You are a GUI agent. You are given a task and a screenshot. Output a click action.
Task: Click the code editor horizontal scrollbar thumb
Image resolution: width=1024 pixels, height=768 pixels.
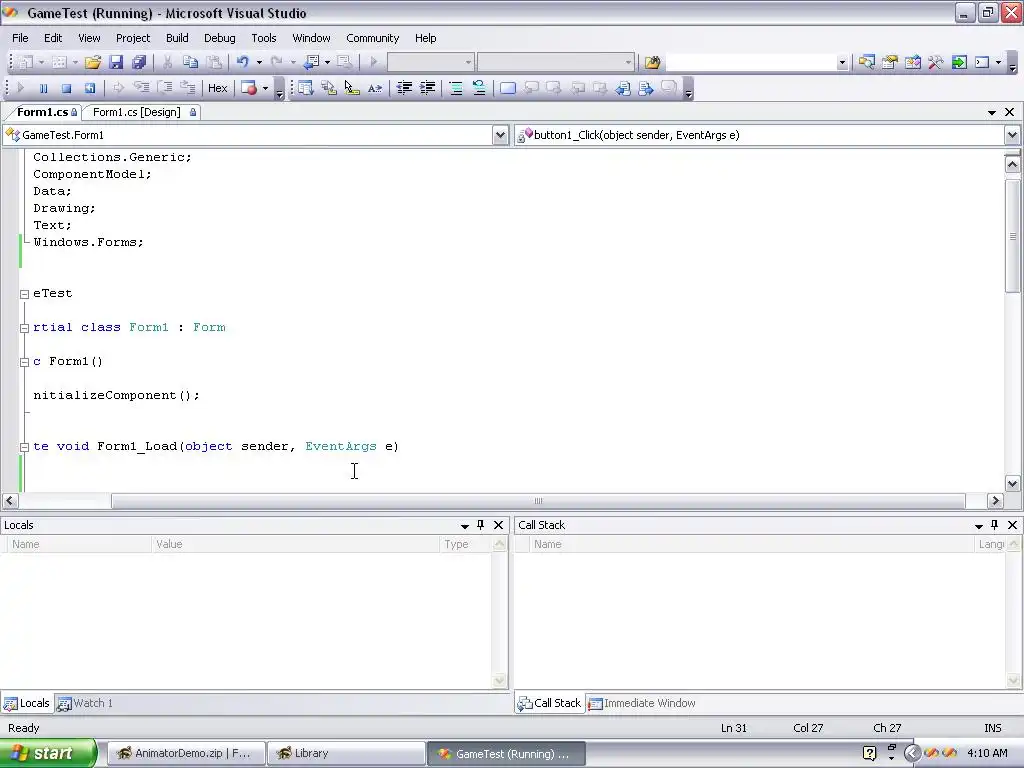(538, 501)
